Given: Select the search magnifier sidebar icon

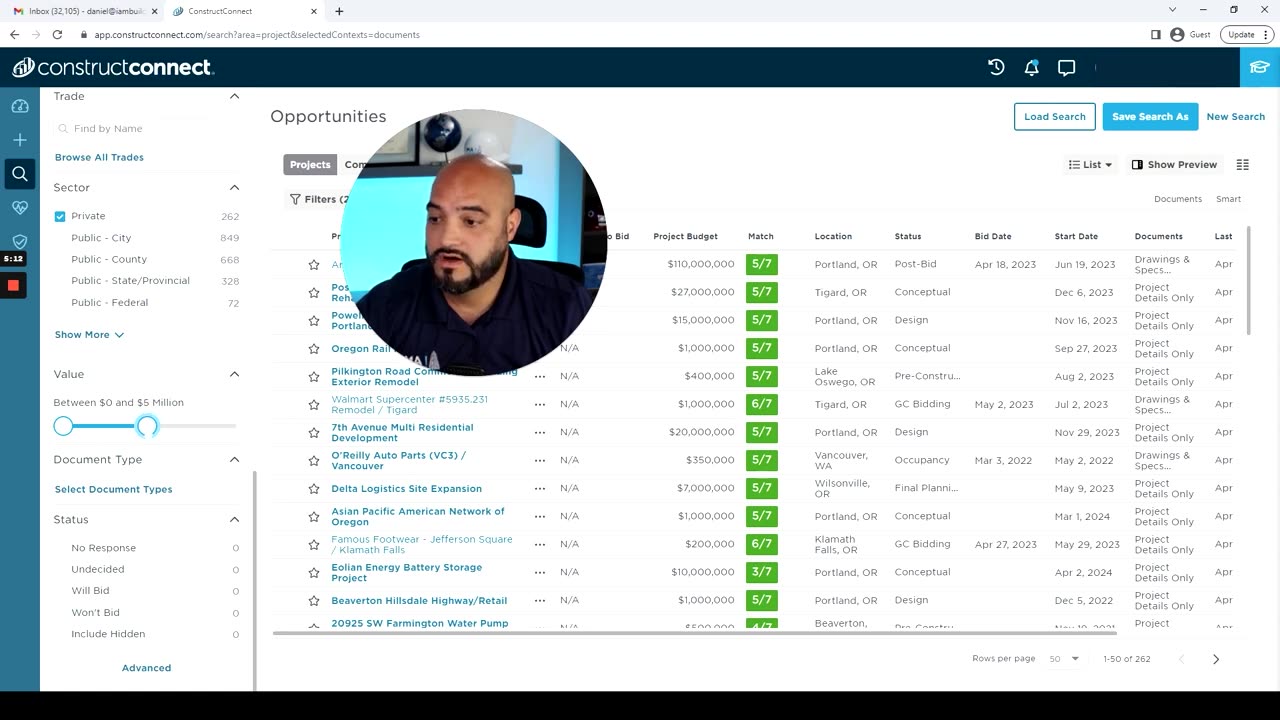Looking at the screenshot, I should tap(20, 174).
